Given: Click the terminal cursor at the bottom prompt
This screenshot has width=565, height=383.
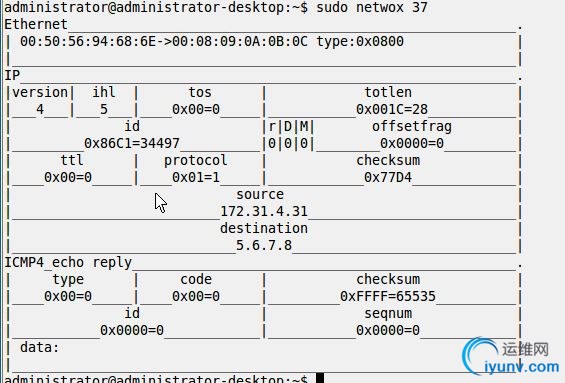Looking at the screenshot, I should [x=320, y=378].
